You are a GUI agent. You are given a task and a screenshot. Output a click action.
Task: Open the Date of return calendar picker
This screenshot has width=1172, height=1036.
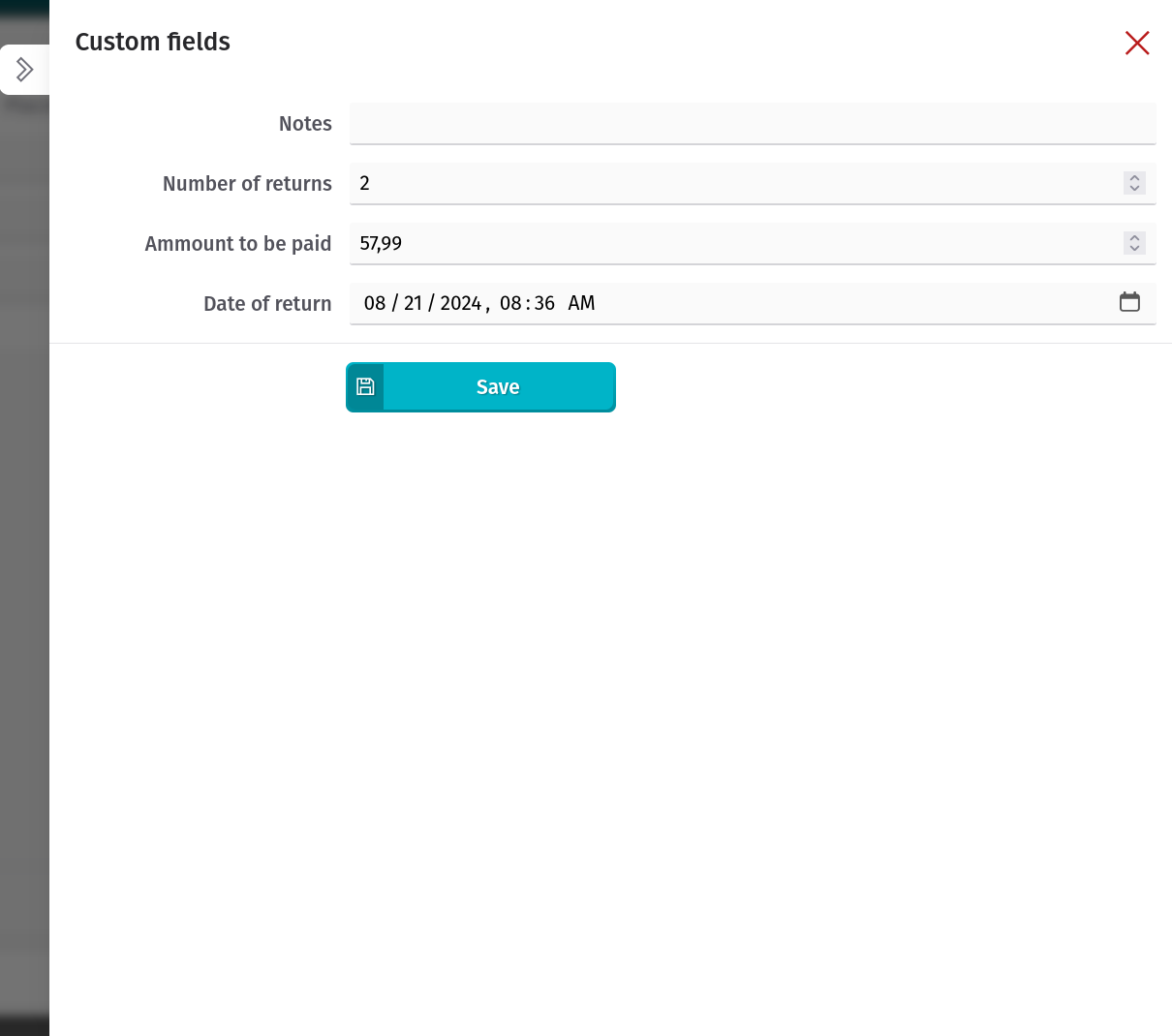pos(1129,302)
